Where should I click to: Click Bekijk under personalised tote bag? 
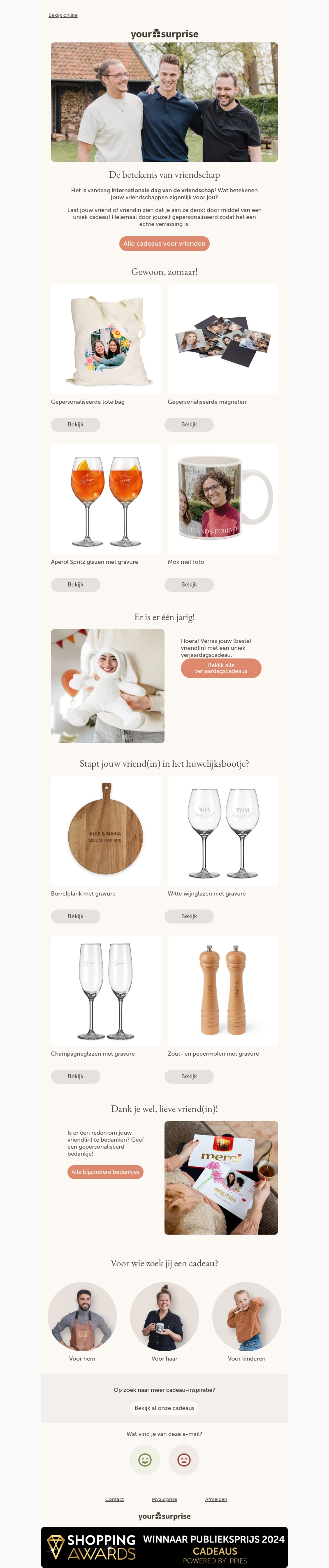[75, 424]
